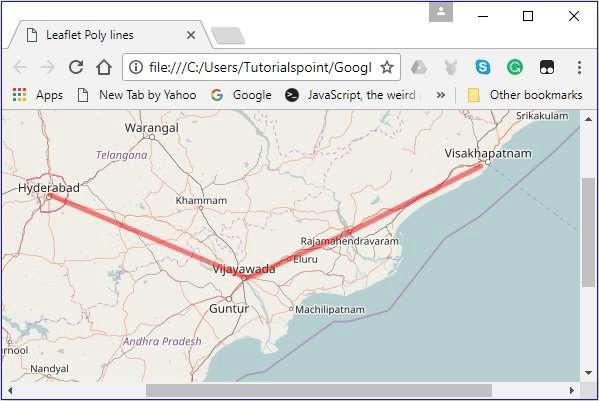Focus the address bar URL field

pos(260,67)
